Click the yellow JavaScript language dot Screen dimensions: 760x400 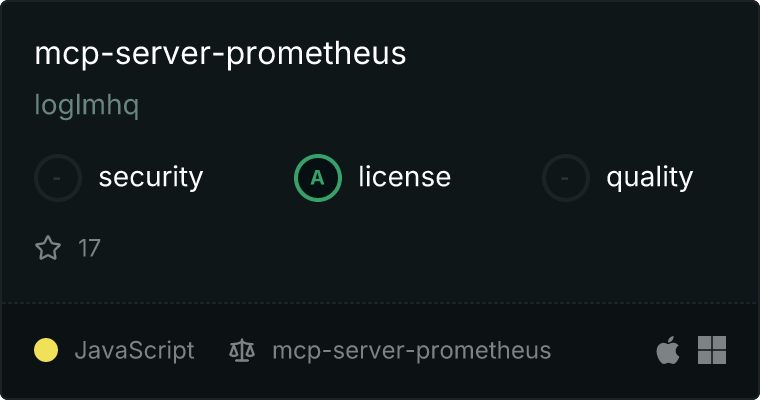[x=46, y=350]
